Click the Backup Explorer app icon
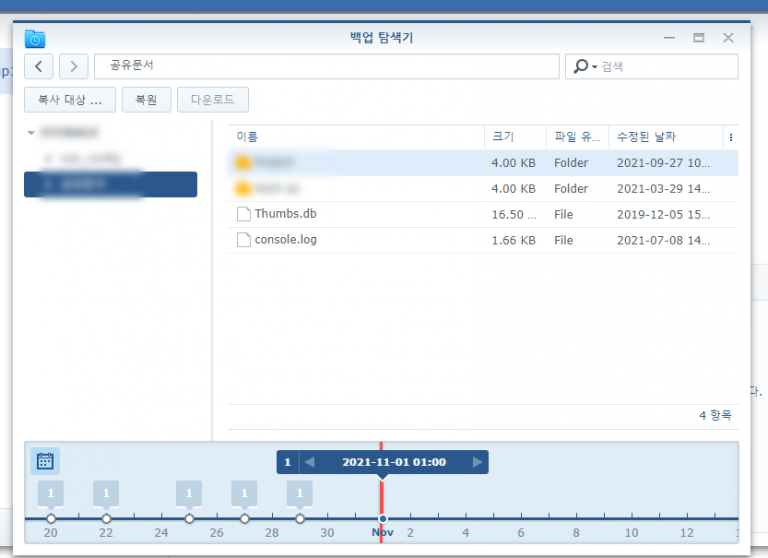The width and height of the screenshot is (768, 558). click(35, 39)
